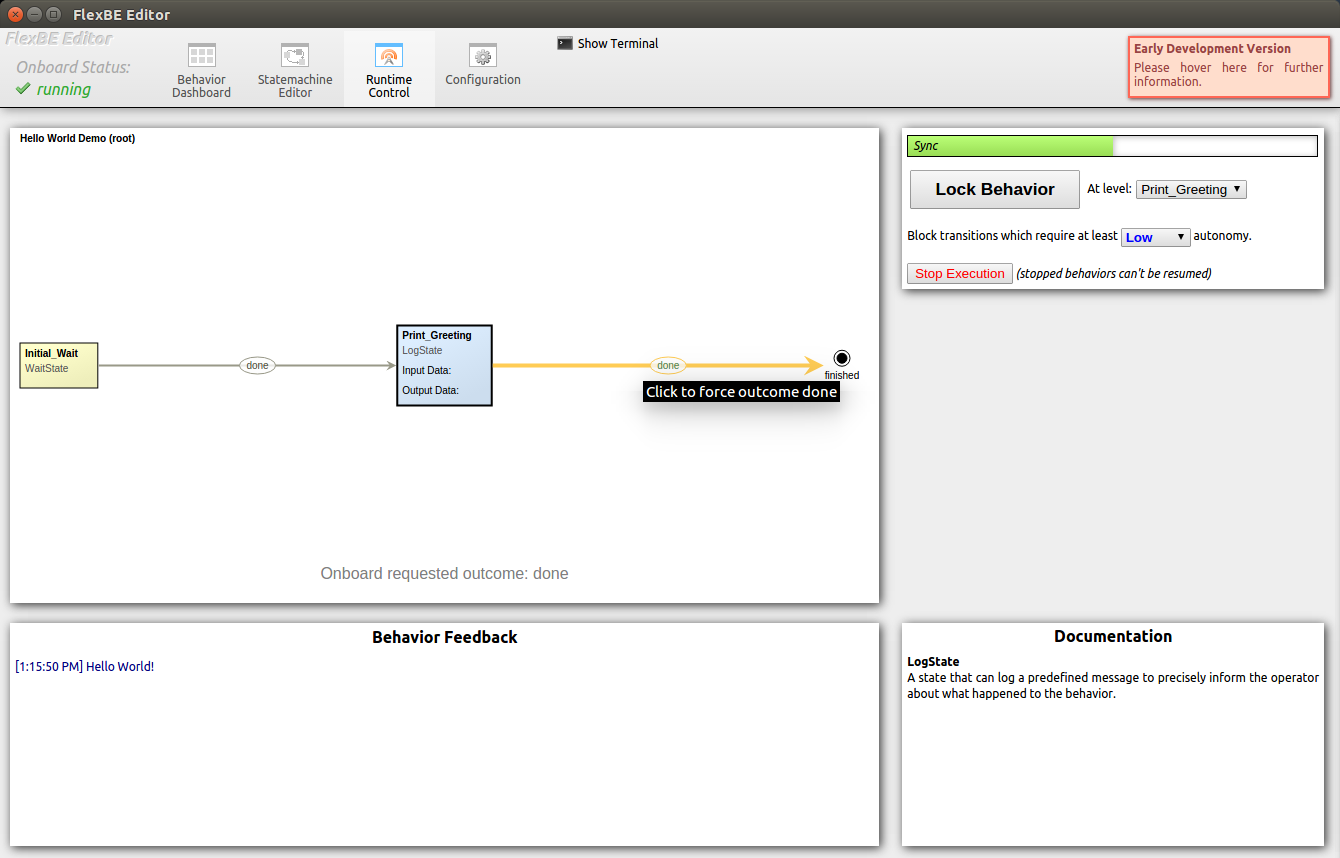Open the Behavior Dashboard tab
This screenshot has height=858, width=1340.
pyautogui.click(x=201, y=70)
